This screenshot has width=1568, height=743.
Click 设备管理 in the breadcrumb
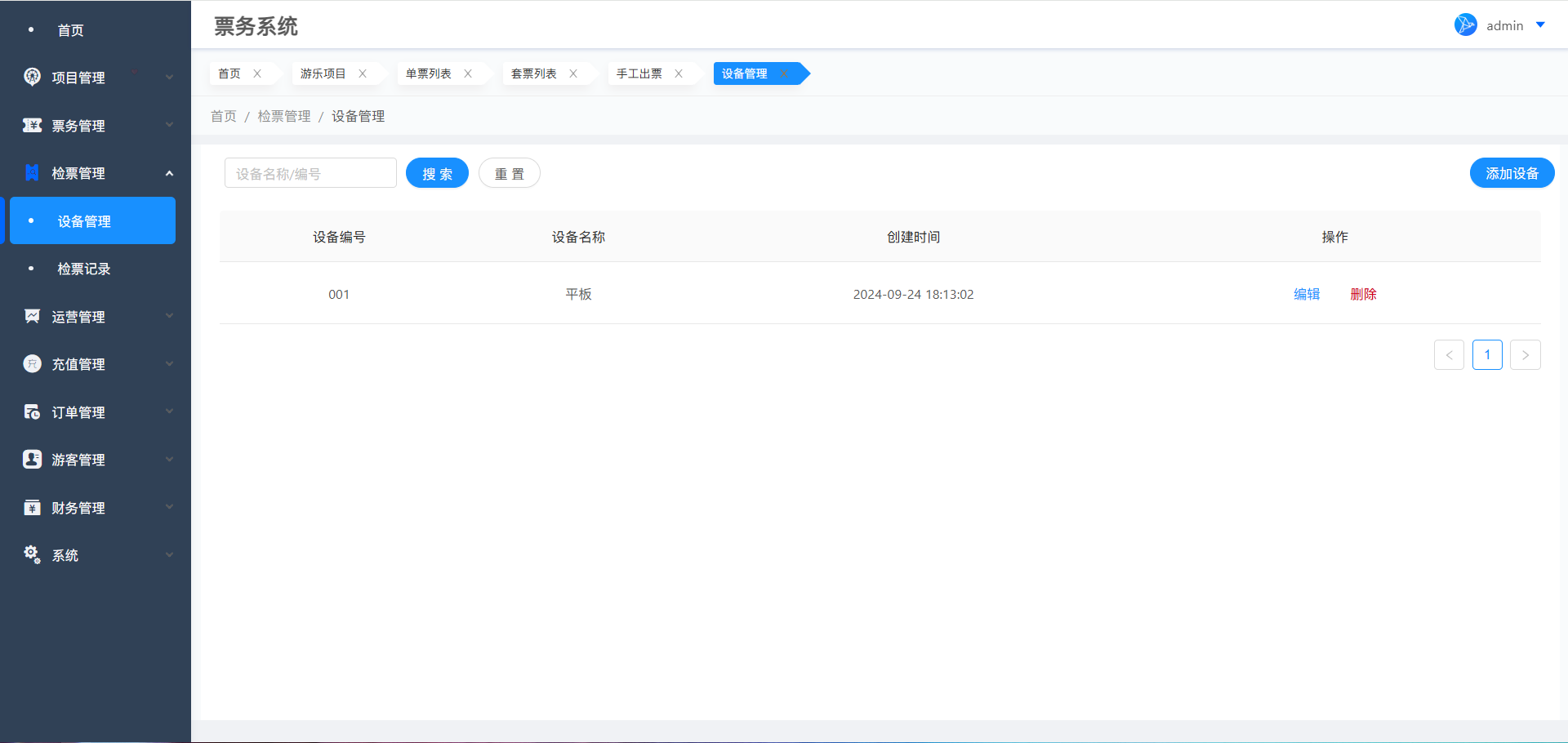point(358,116)
